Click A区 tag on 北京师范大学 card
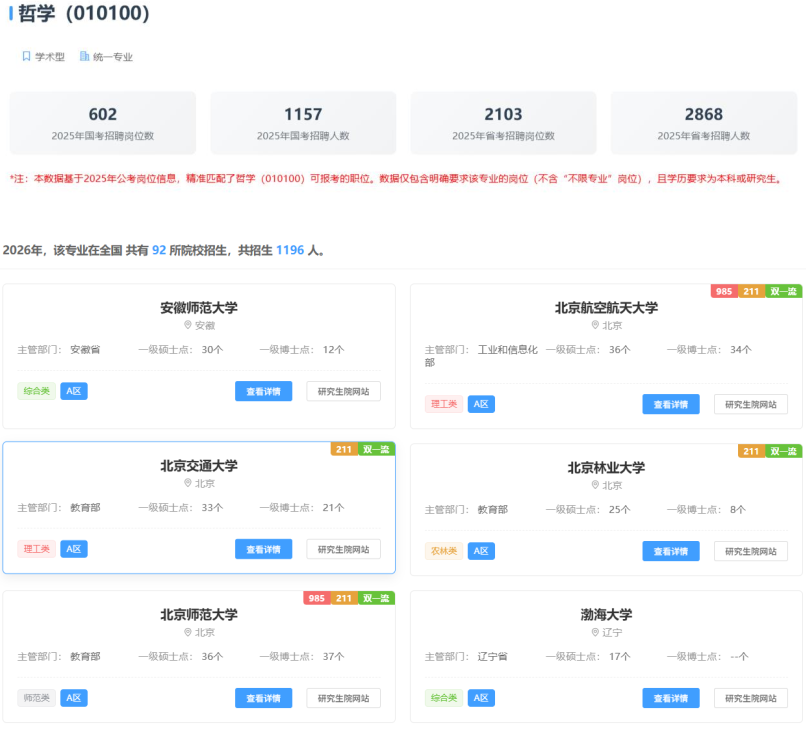806x734 pixels. pyautogui.click(x=74, y=698)
